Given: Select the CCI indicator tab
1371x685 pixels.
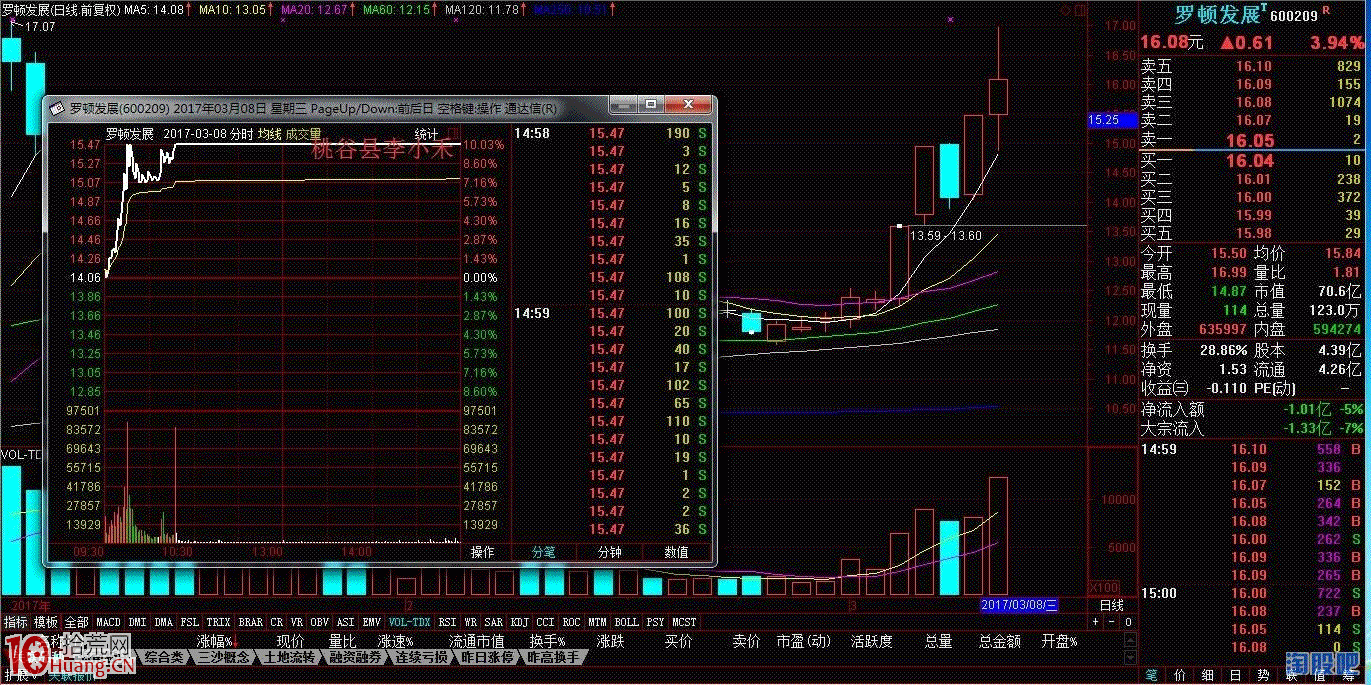Looking at the screenshot, I should [545, 621].
